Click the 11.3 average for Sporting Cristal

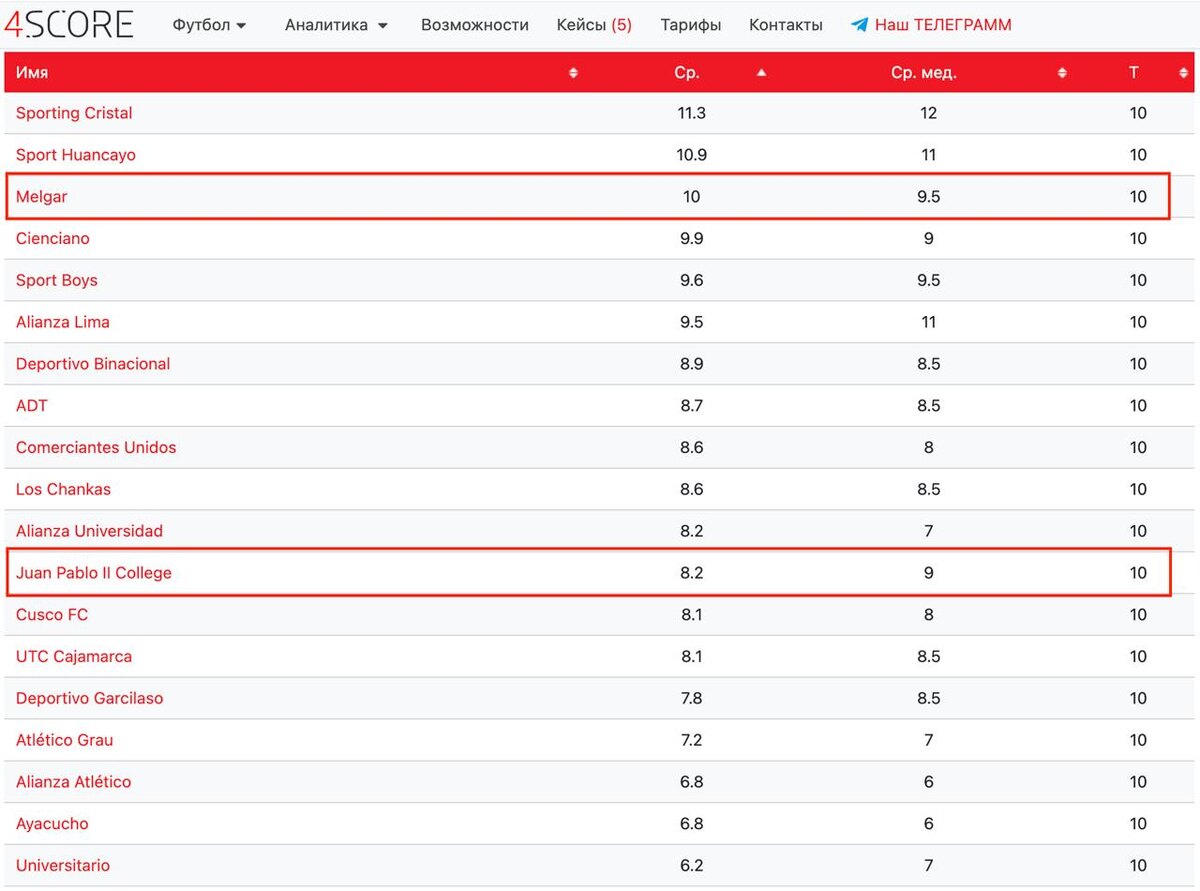[692, 113]
